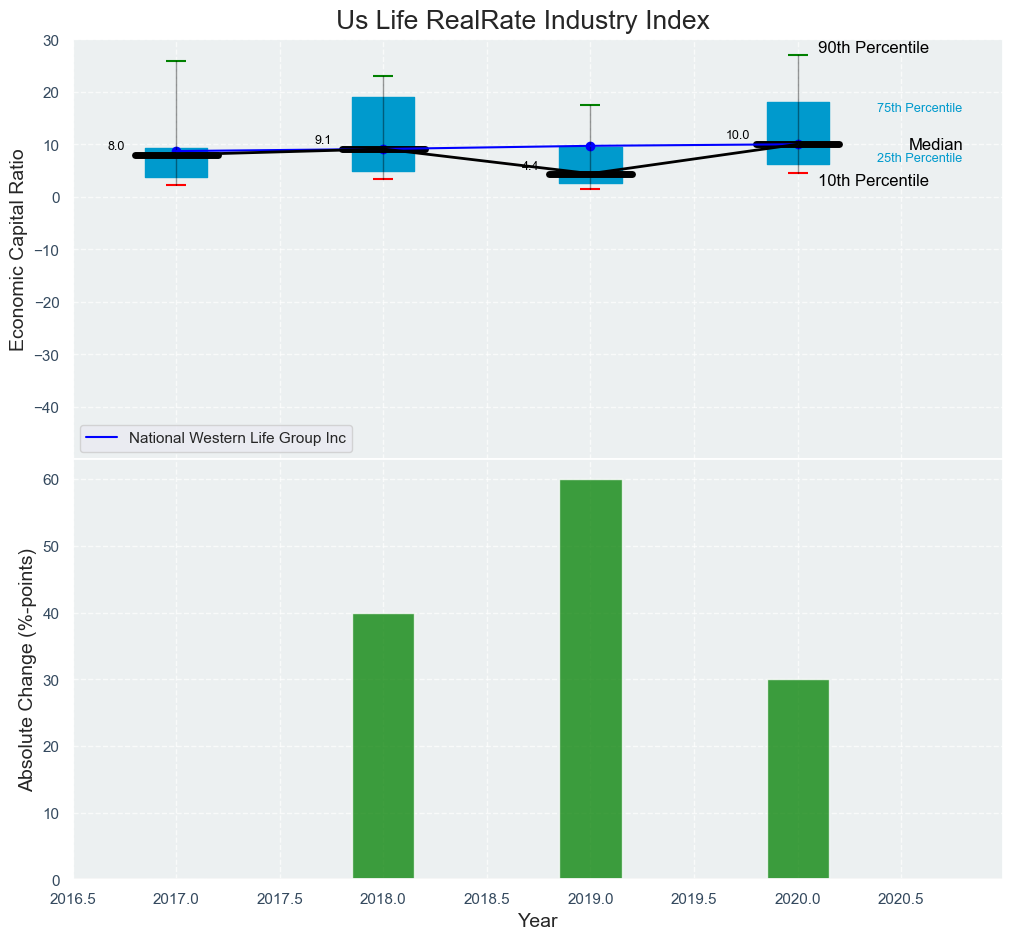Select the 10.0 median value label
This screenshot has width=1012, height=940.
click(x=737, y=135)
